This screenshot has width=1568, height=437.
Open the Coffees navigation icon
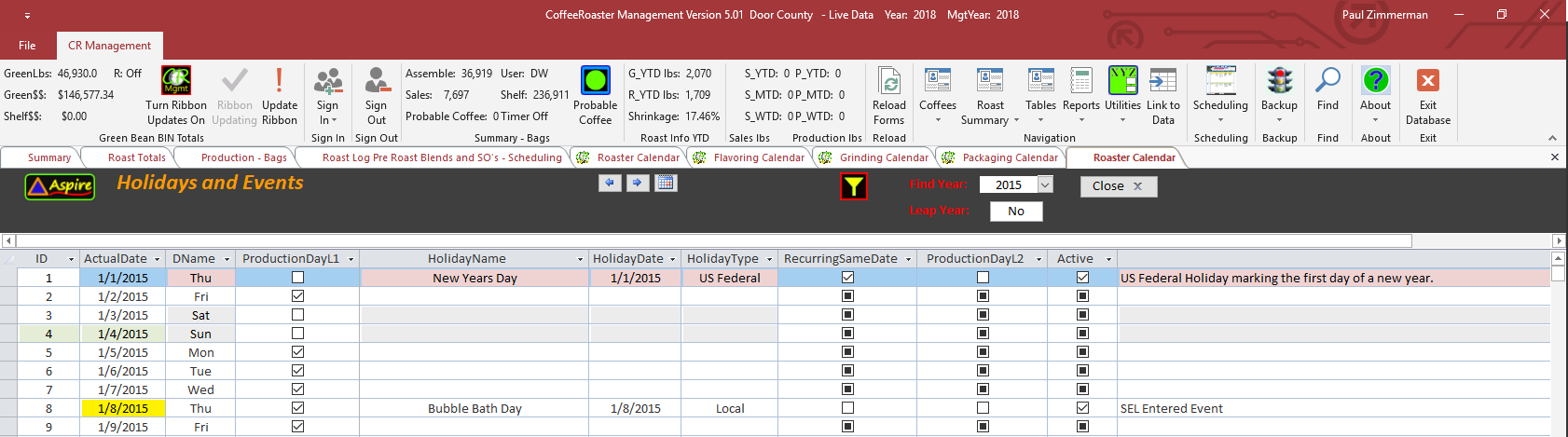(938, 80)
